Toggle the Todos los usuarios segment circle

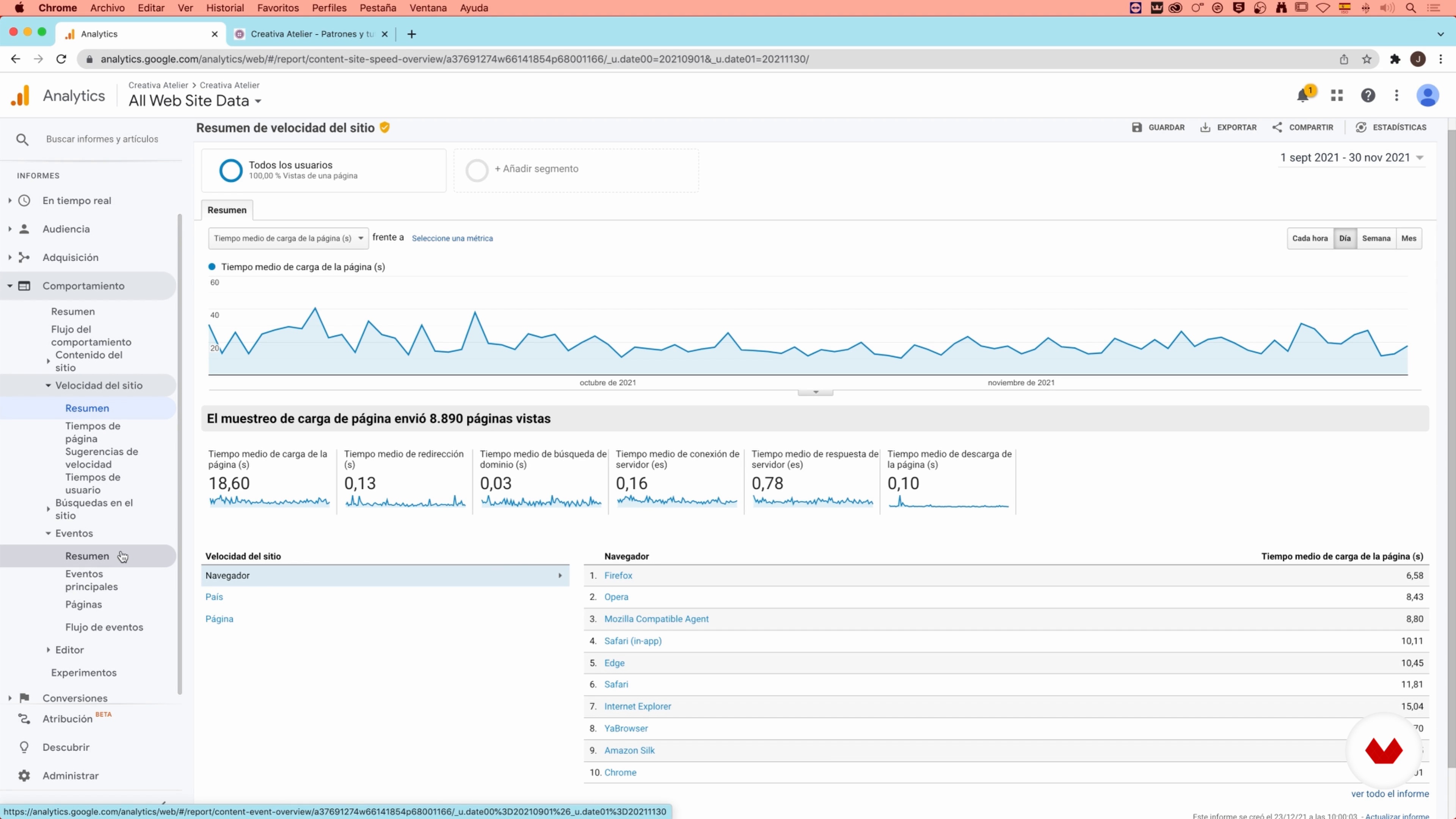click(231, 170)
